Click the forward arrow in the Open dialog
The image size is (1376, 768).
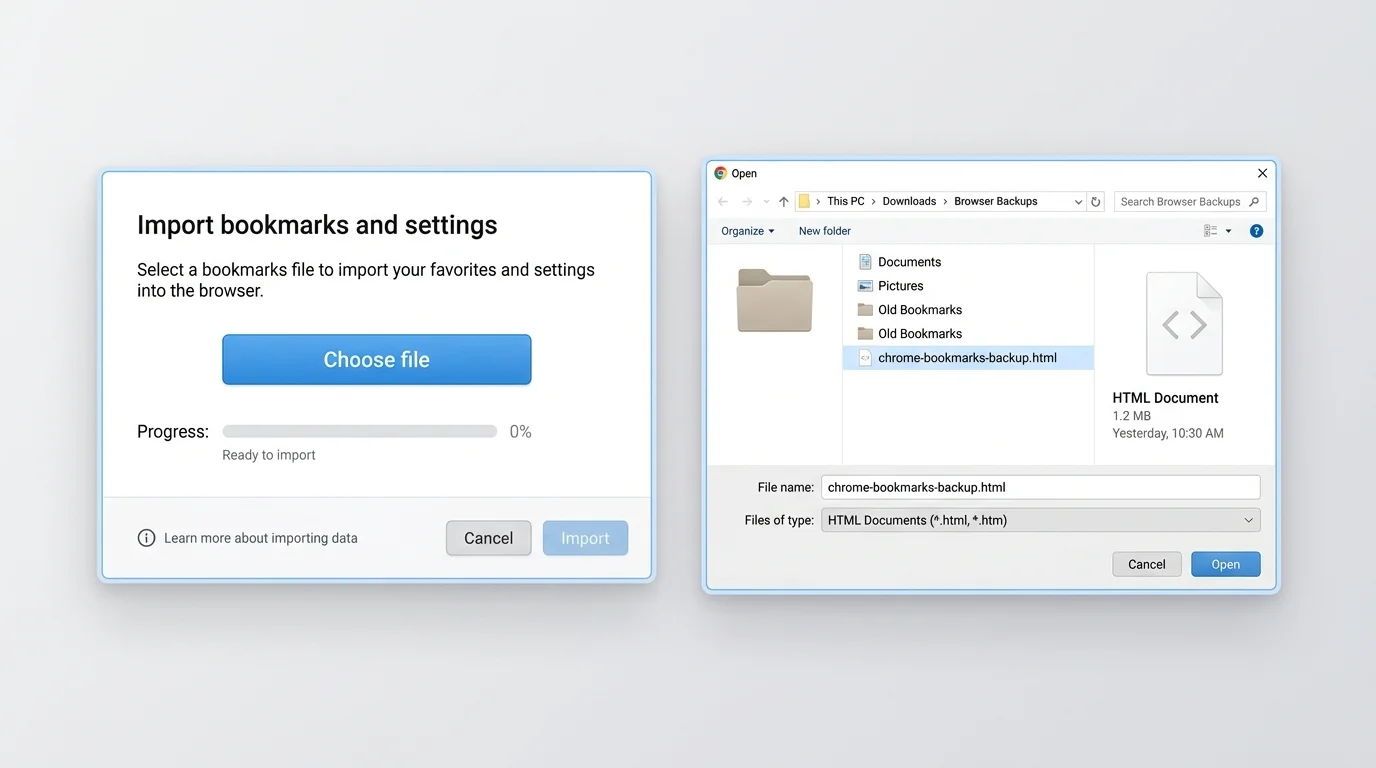[x=747, y=202]
